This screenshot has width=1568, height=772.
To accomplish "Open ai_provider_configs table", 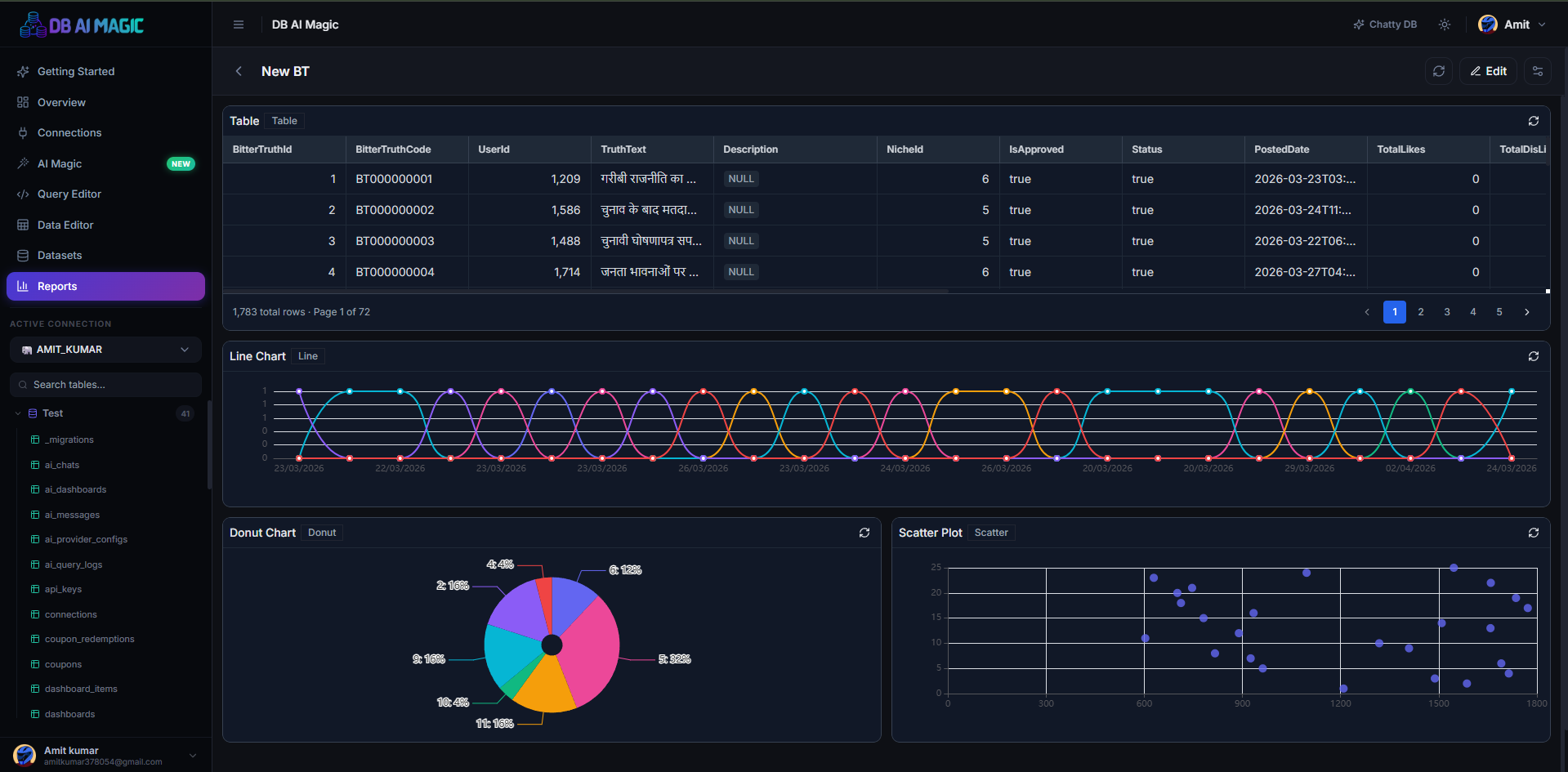I will coord(86,539).
